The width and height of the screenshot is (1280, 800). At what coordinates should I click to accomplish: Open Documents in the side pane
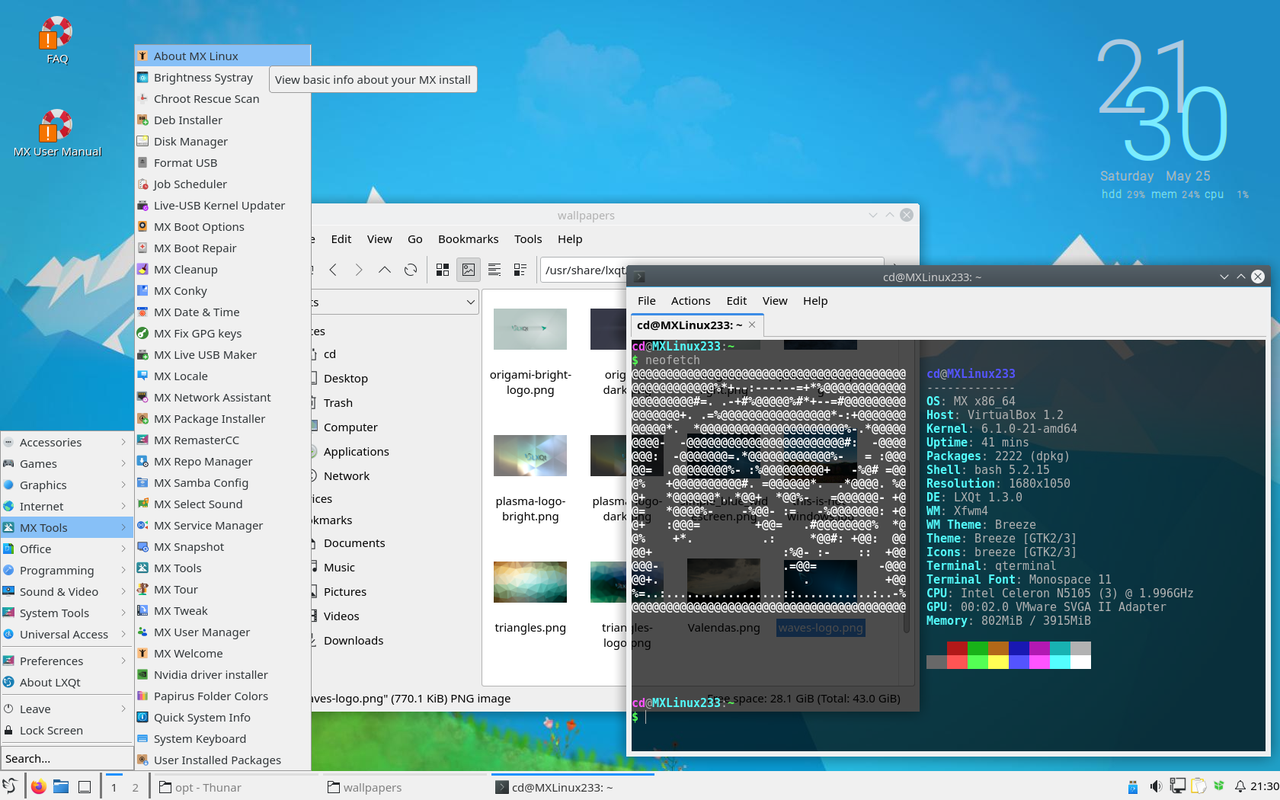coord(354,543)
